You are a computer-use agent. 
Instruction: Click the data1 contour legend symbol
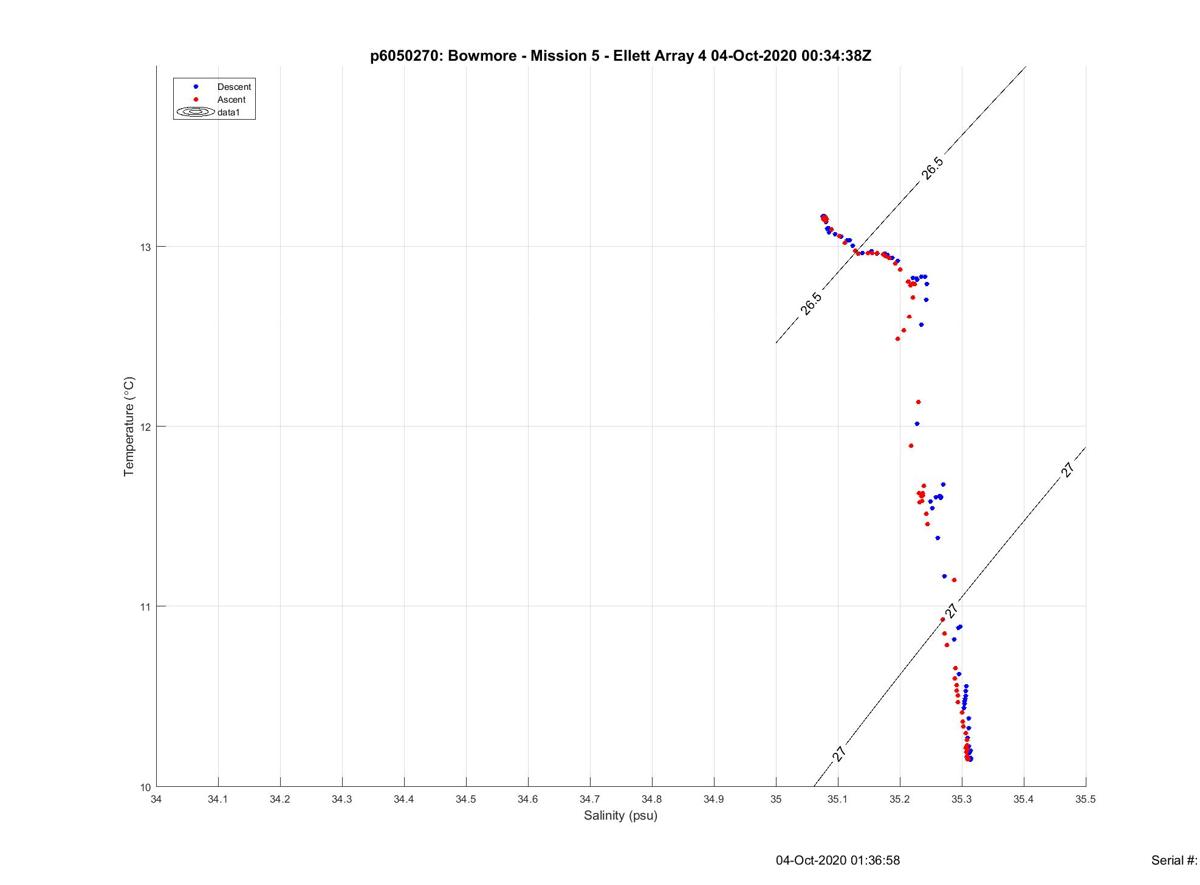[195, 113]
